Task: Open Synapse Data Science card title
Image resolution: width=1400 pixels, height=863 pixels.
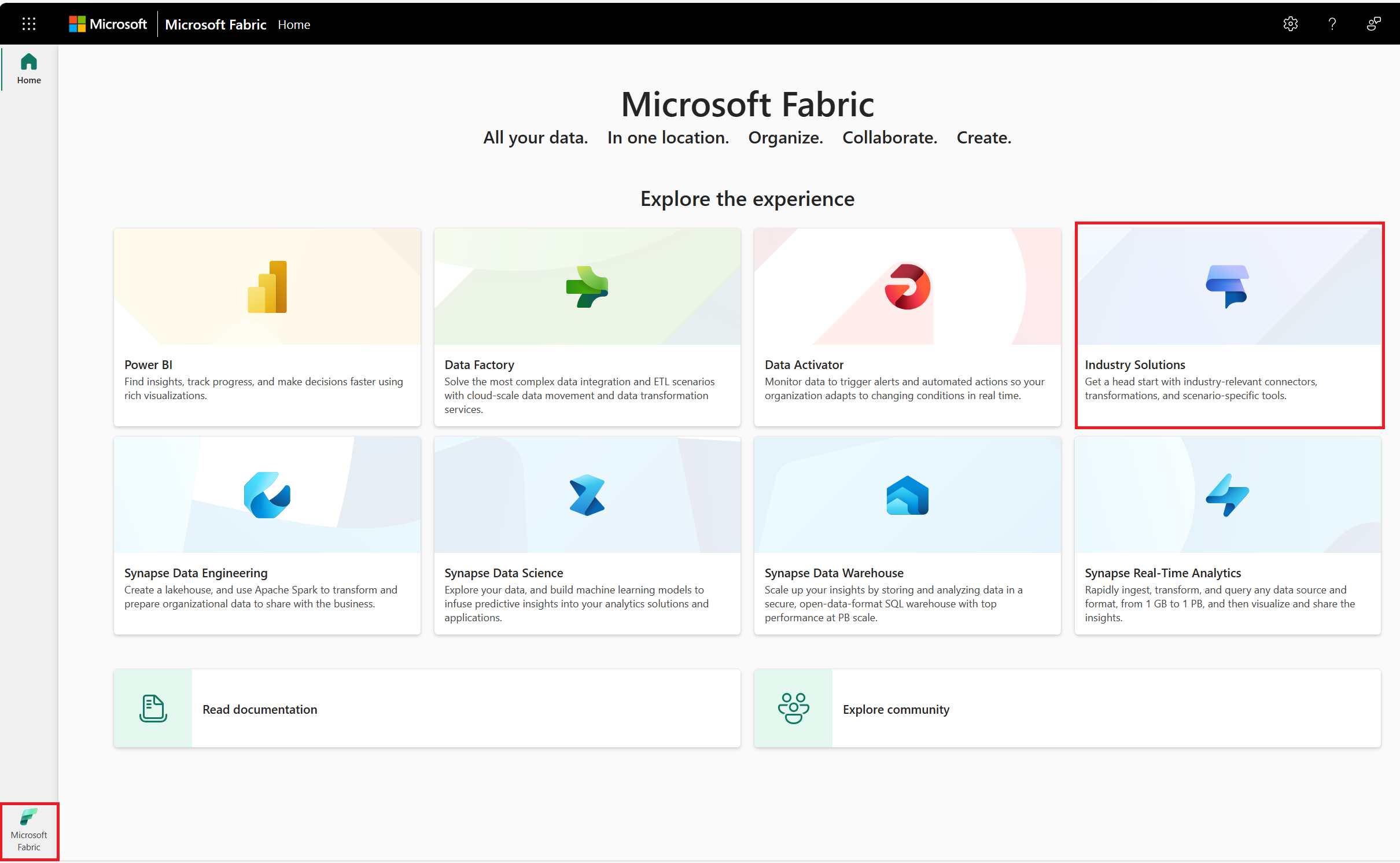Action: click(504, 573)
